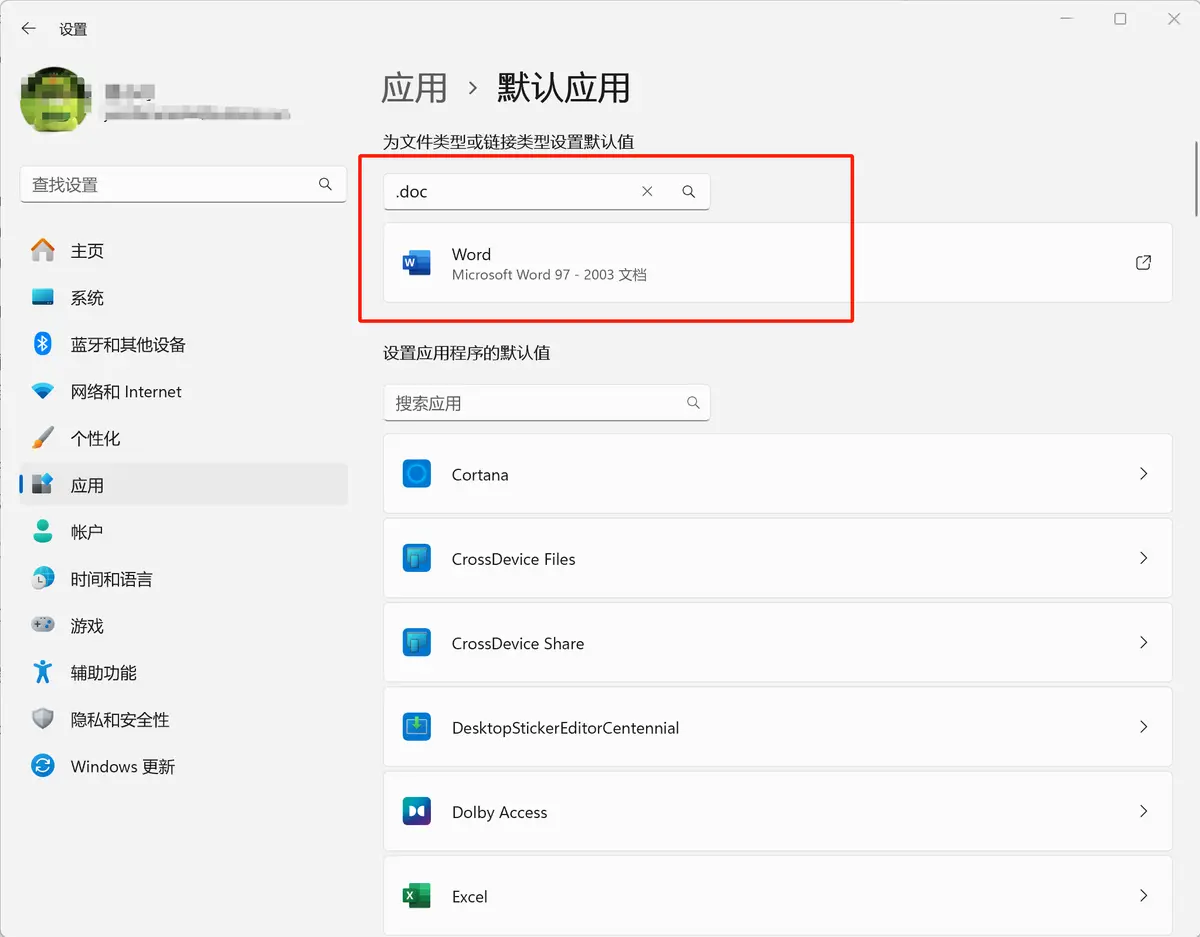Screen dimensions: 1200x937
Task: Click the Wi-Fi network icon
Action: pos(43,391)
